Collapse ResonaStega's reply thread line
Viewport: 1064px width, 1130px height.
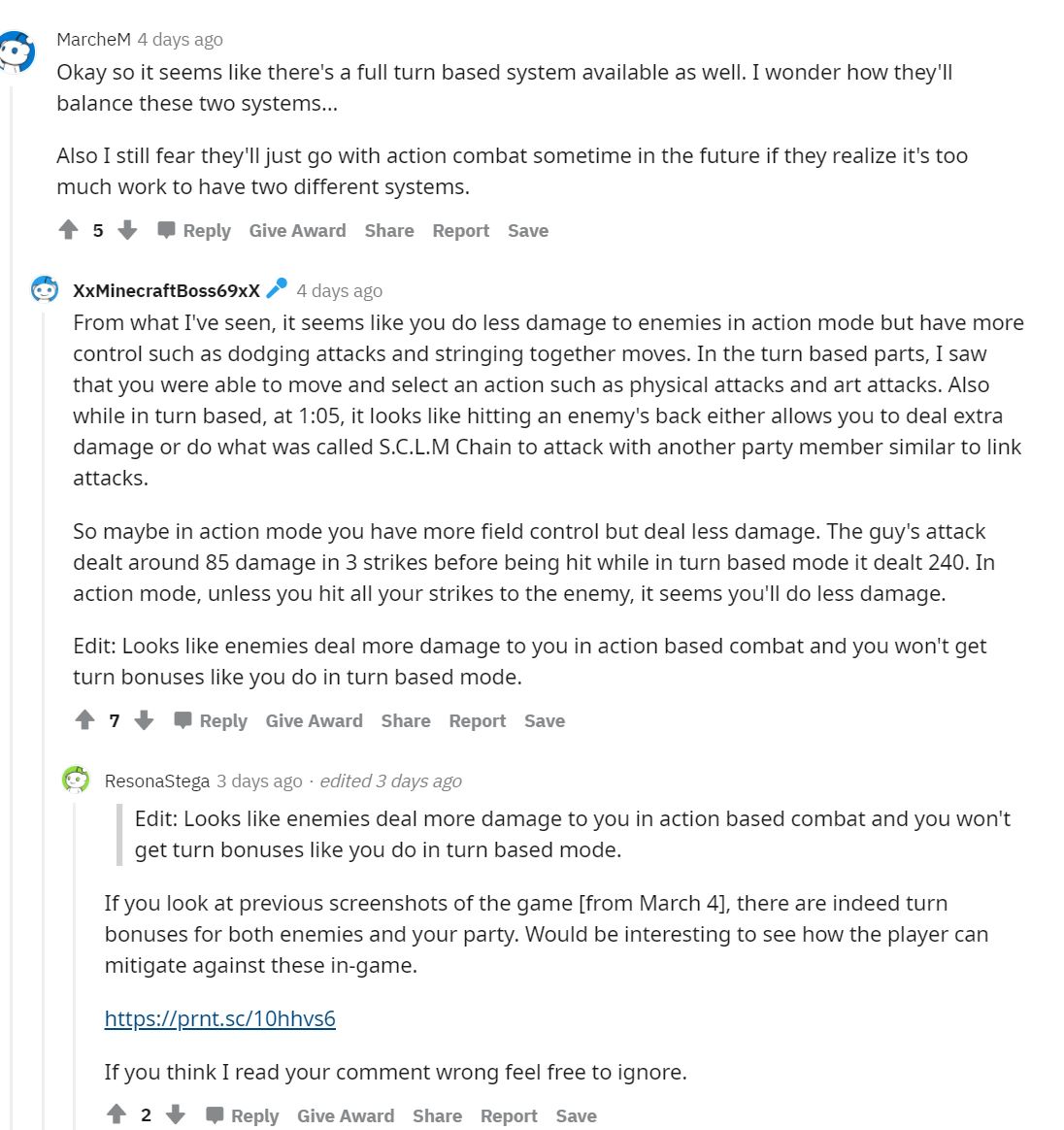pyautogui.click(x=74, y=966)
